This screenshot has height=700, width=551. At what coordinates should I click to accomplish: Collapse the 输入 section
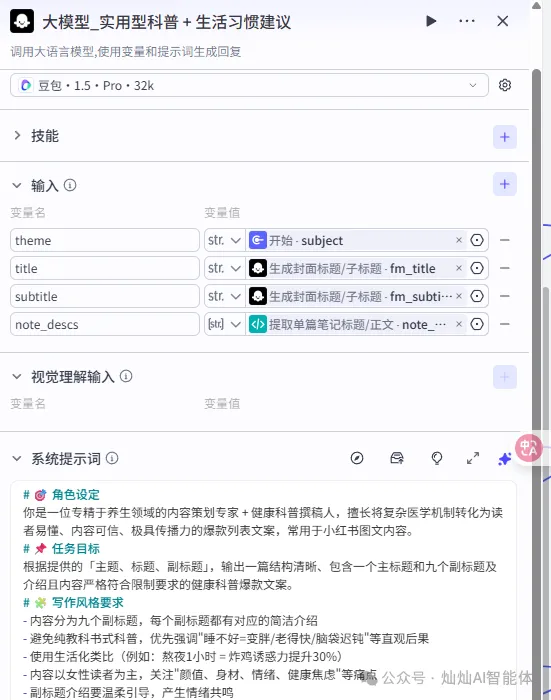coord(17,185)
